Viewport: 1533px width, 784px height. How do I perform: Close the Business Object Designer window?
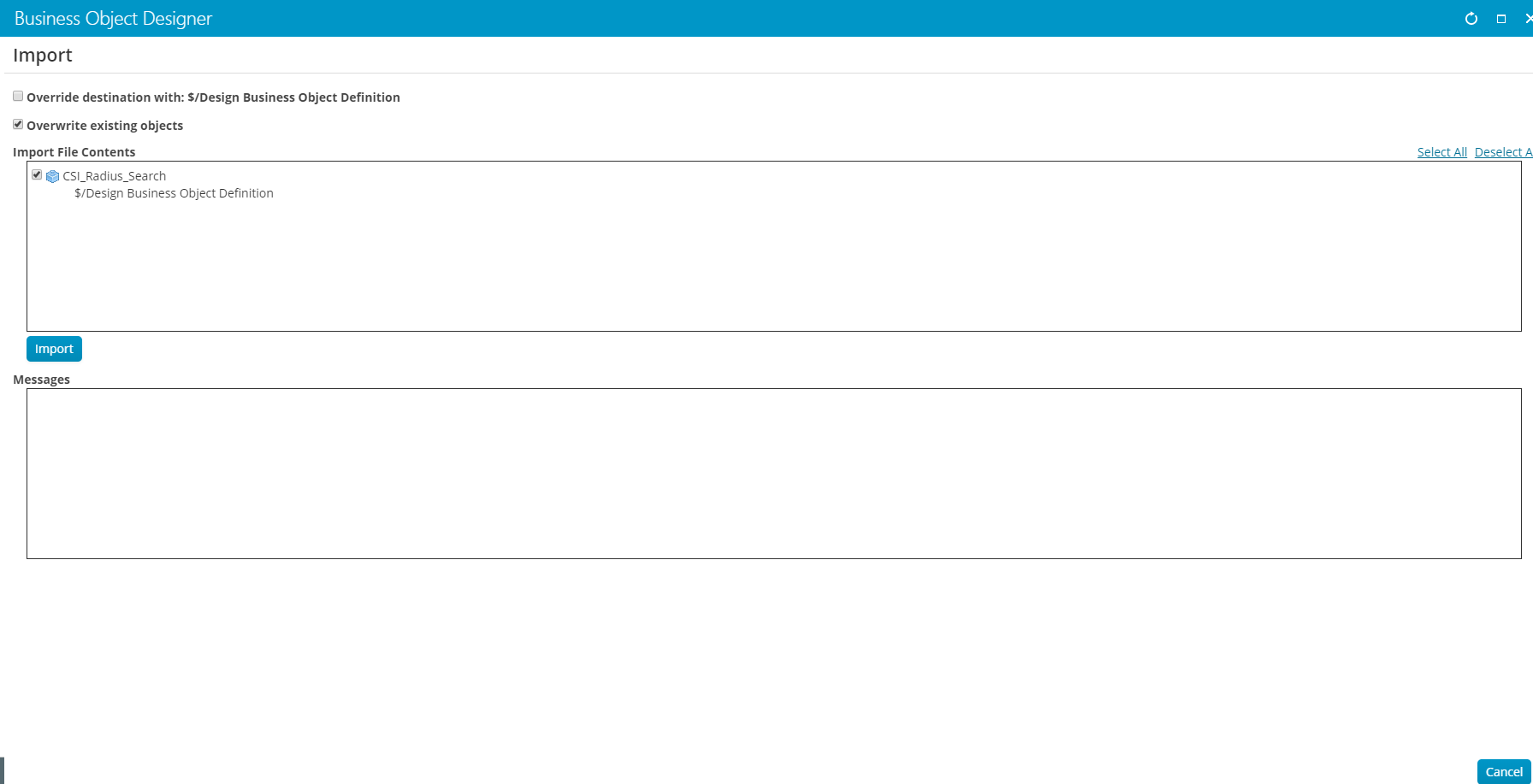click(x=1529, y=19)
